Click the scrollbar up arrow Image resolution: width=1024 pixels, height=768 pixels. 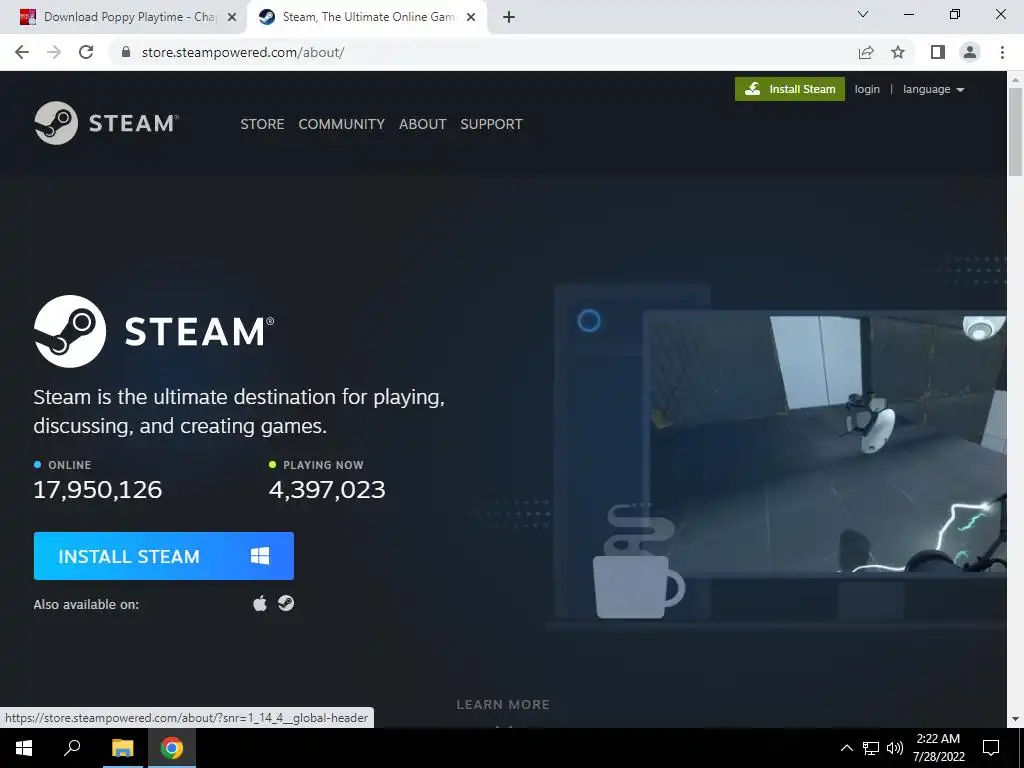[1015, 80]
